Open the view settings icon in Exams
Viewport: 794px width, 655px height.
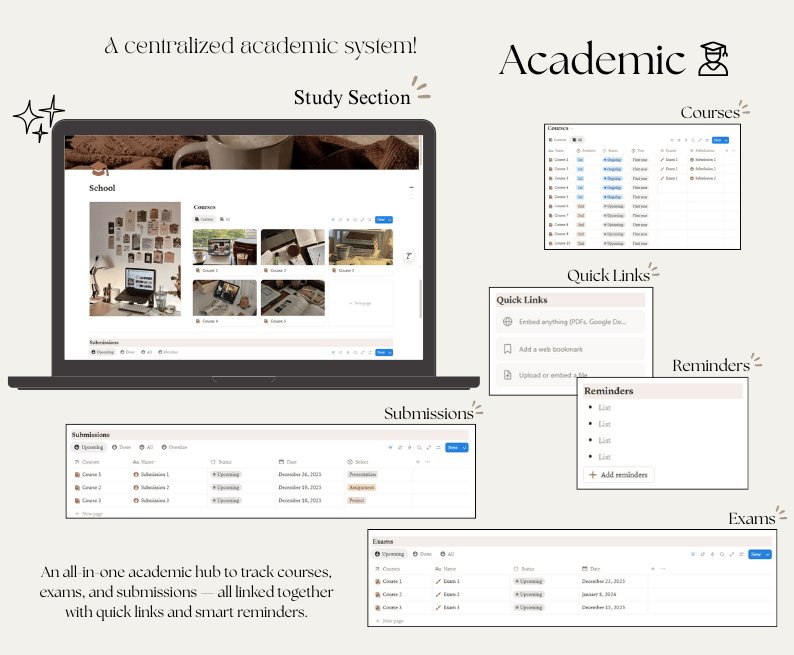click(x=741, y=554)
